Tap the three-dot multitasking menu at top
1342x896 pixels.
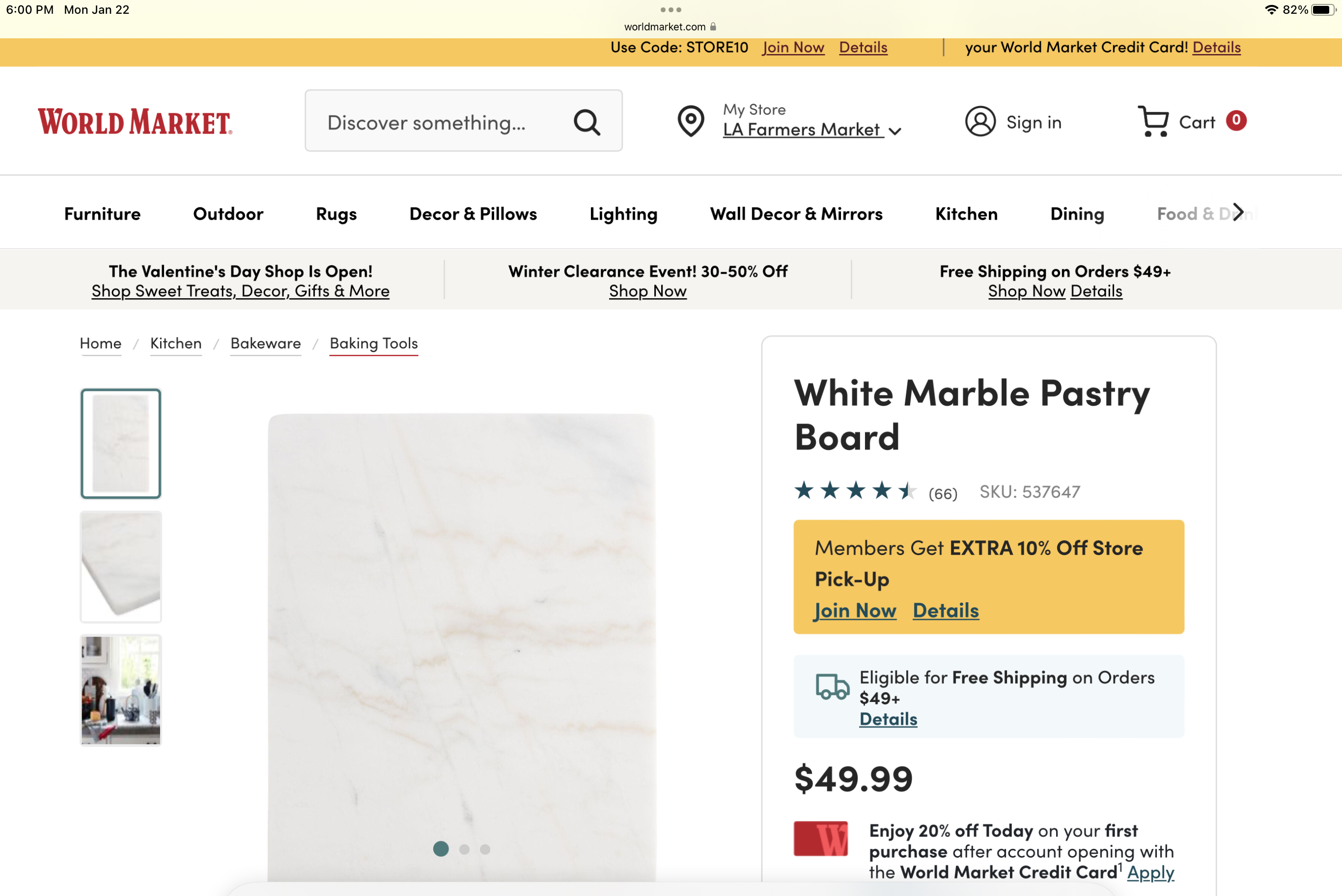[x=671, y=10]
